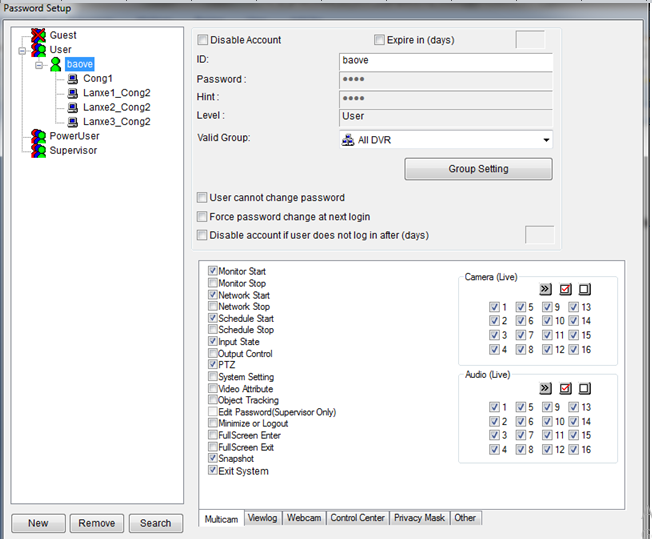This screenshot has height=539, width=652.
Task: Toggle the PTZ permission checkbox
Action: [x=213, y=365]
